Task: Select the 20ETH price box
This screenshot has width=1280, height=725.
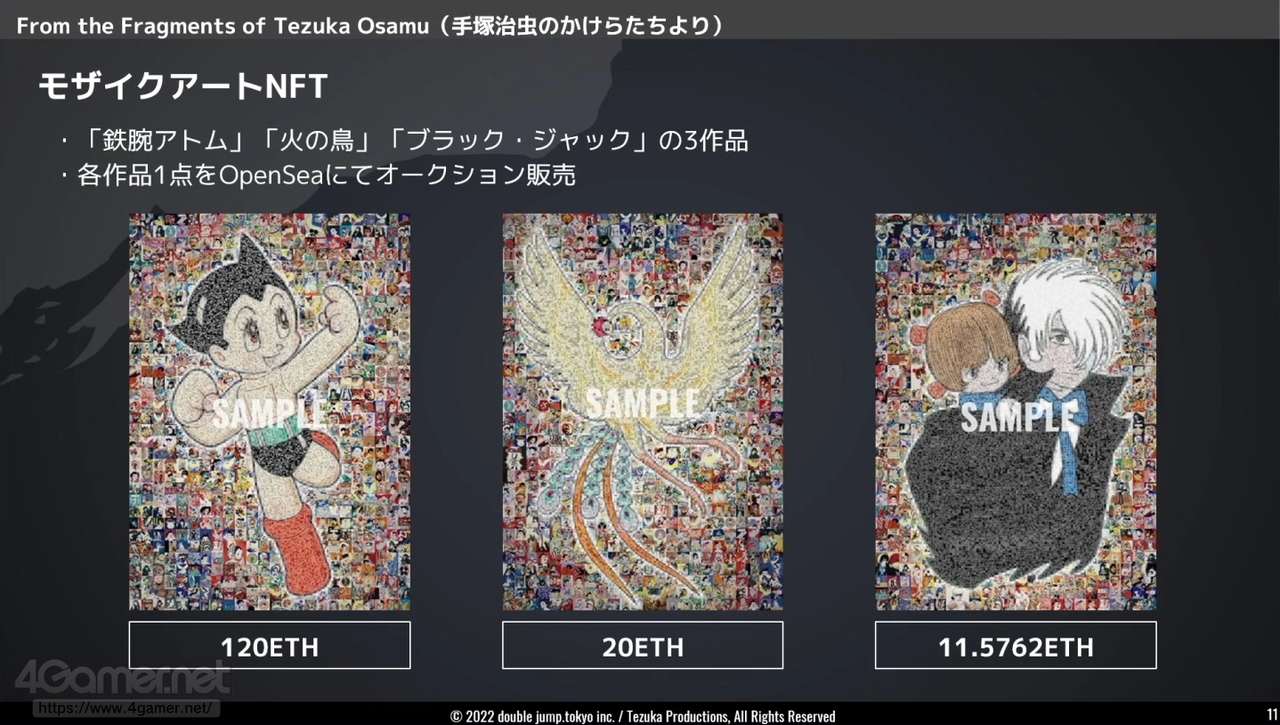Action: [x=643, y=646]
